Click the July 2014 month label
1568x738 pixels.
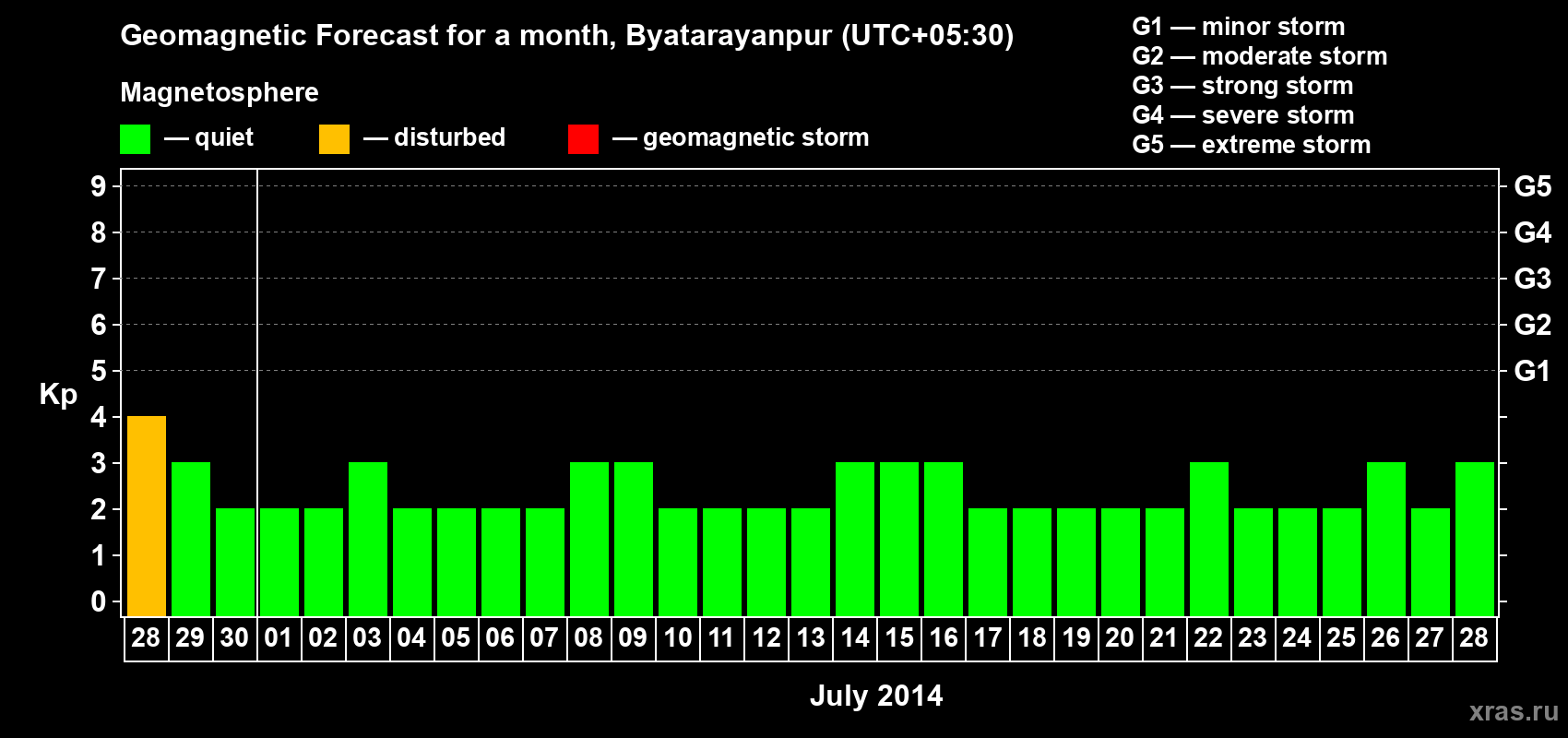pos(876,696)
